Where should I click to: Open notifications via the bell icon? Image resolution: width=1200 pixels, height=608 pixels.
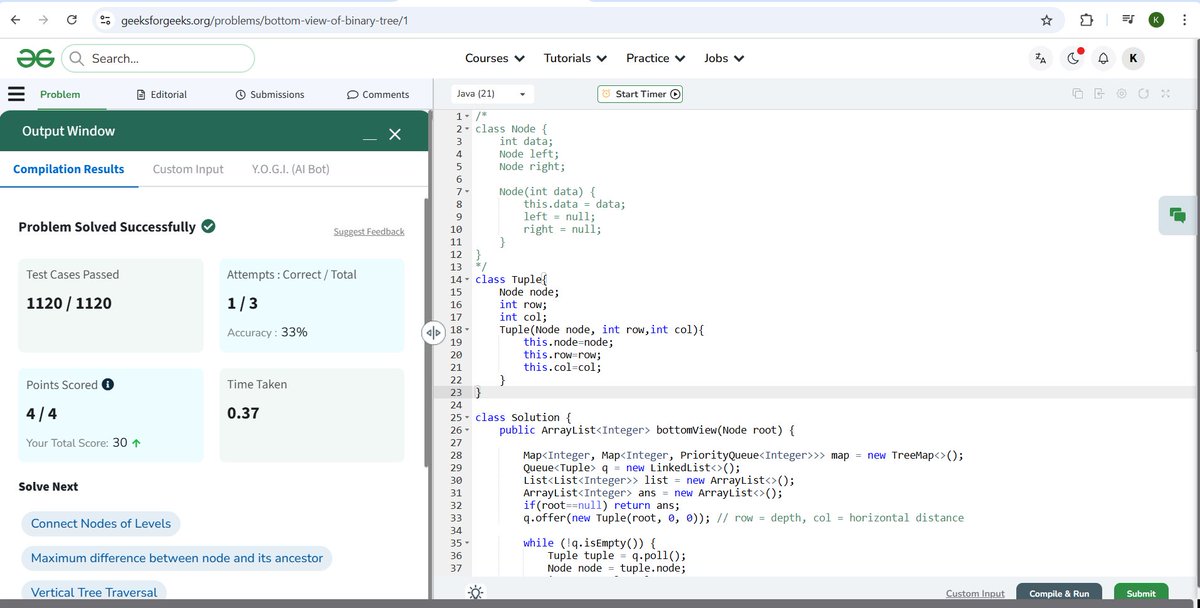tap(1103, 58)
